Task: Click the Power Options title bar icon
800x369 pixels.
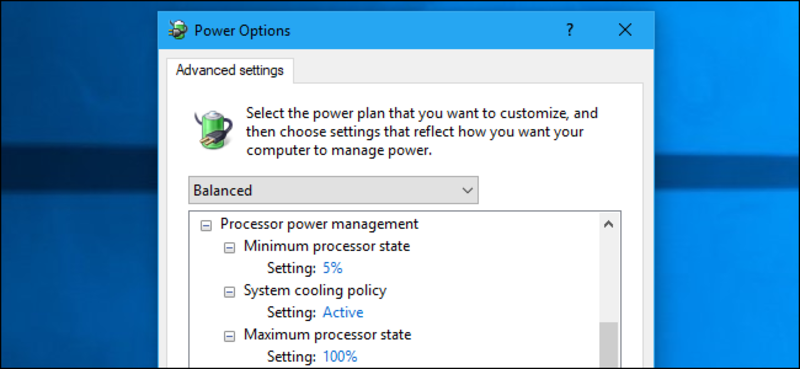Action: click(179, 30)
